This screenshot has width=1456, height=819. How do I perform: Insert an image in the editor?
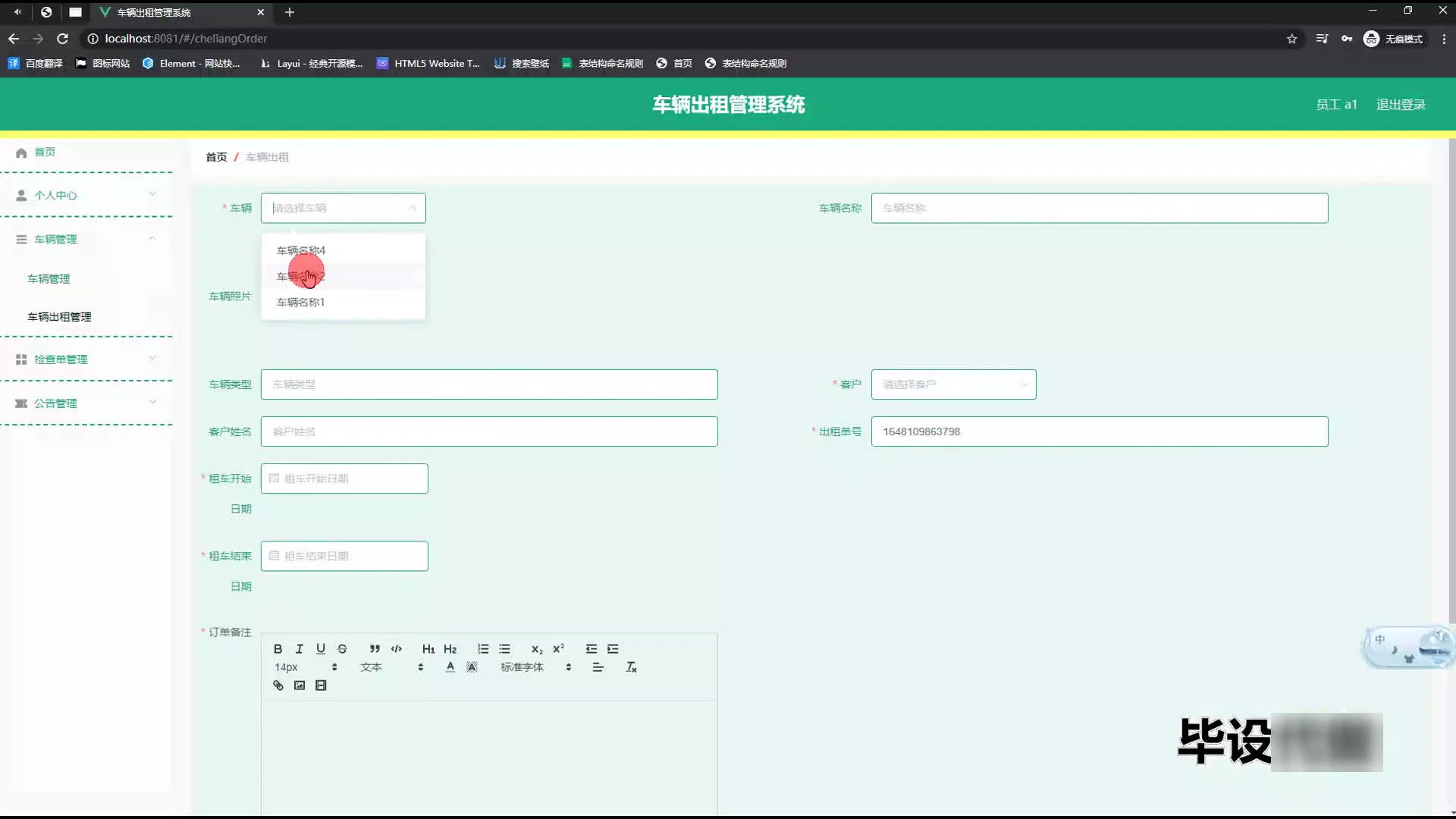[x=300, y=686]
